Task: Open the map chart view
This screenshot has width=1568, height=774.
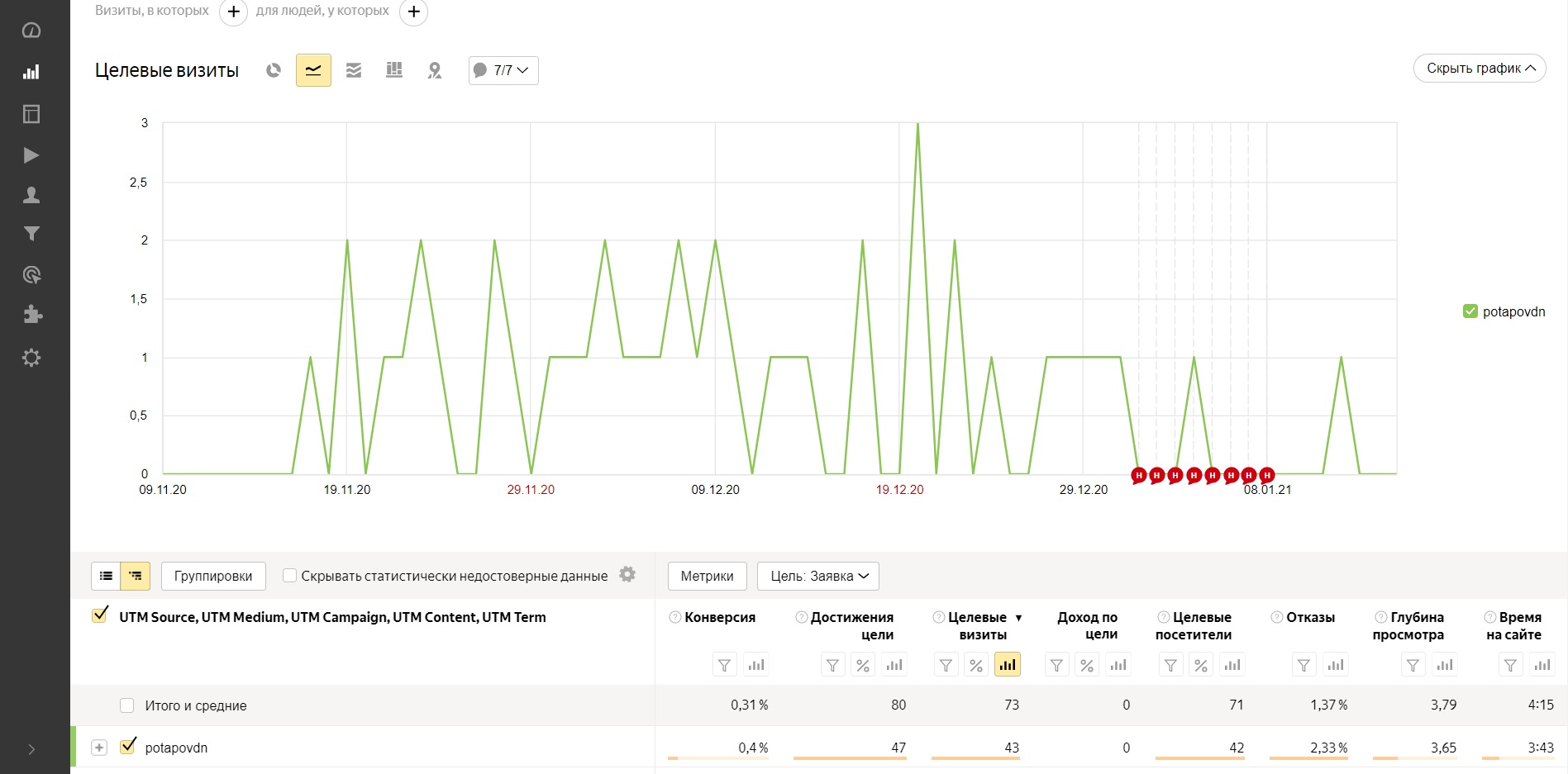Action: pyautogui.click(x=435, y=70)
